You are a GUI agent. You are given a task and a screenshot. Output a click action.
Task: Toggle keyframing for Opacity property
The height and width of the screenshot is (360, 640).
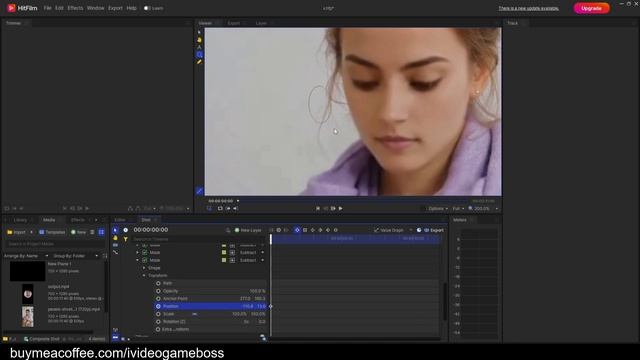click(158, 291)
